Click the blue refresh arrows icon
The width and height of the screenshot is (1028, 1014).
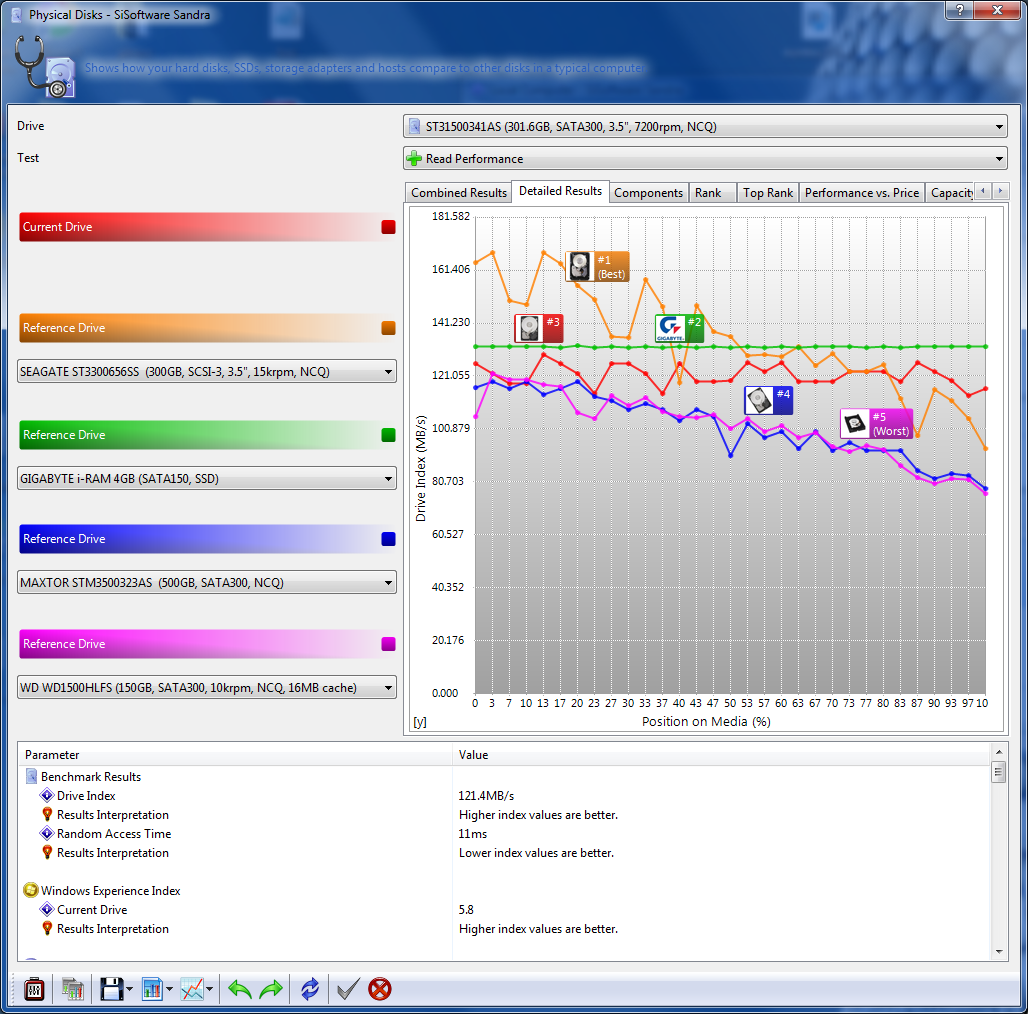(x=309, y=989)
